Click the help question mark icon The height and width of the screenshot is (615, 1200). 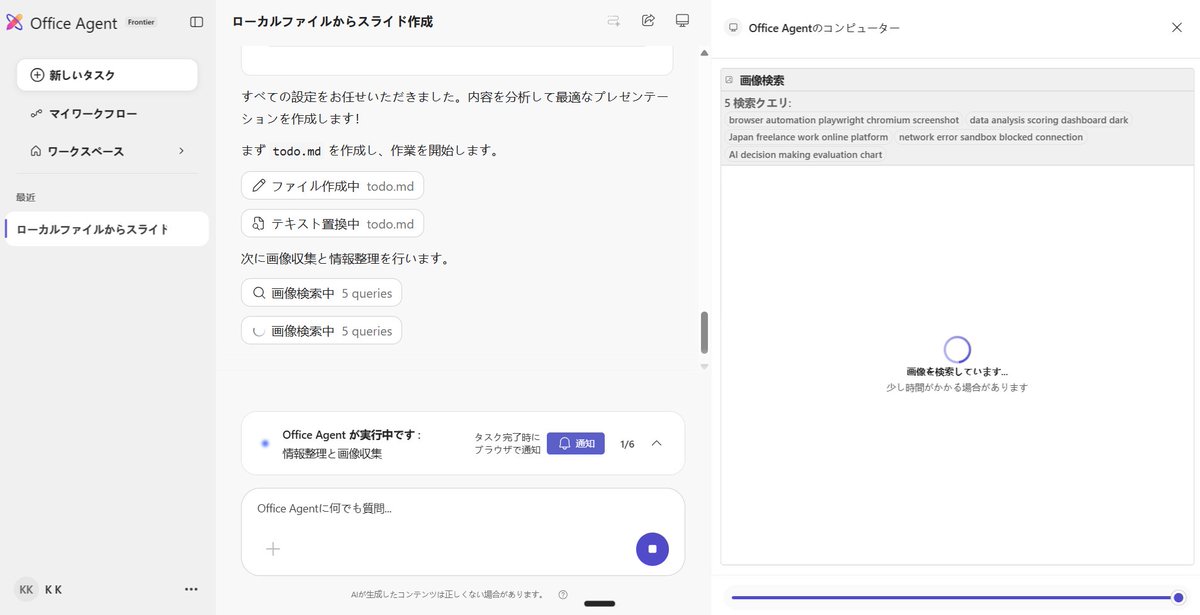coord(563,594)
